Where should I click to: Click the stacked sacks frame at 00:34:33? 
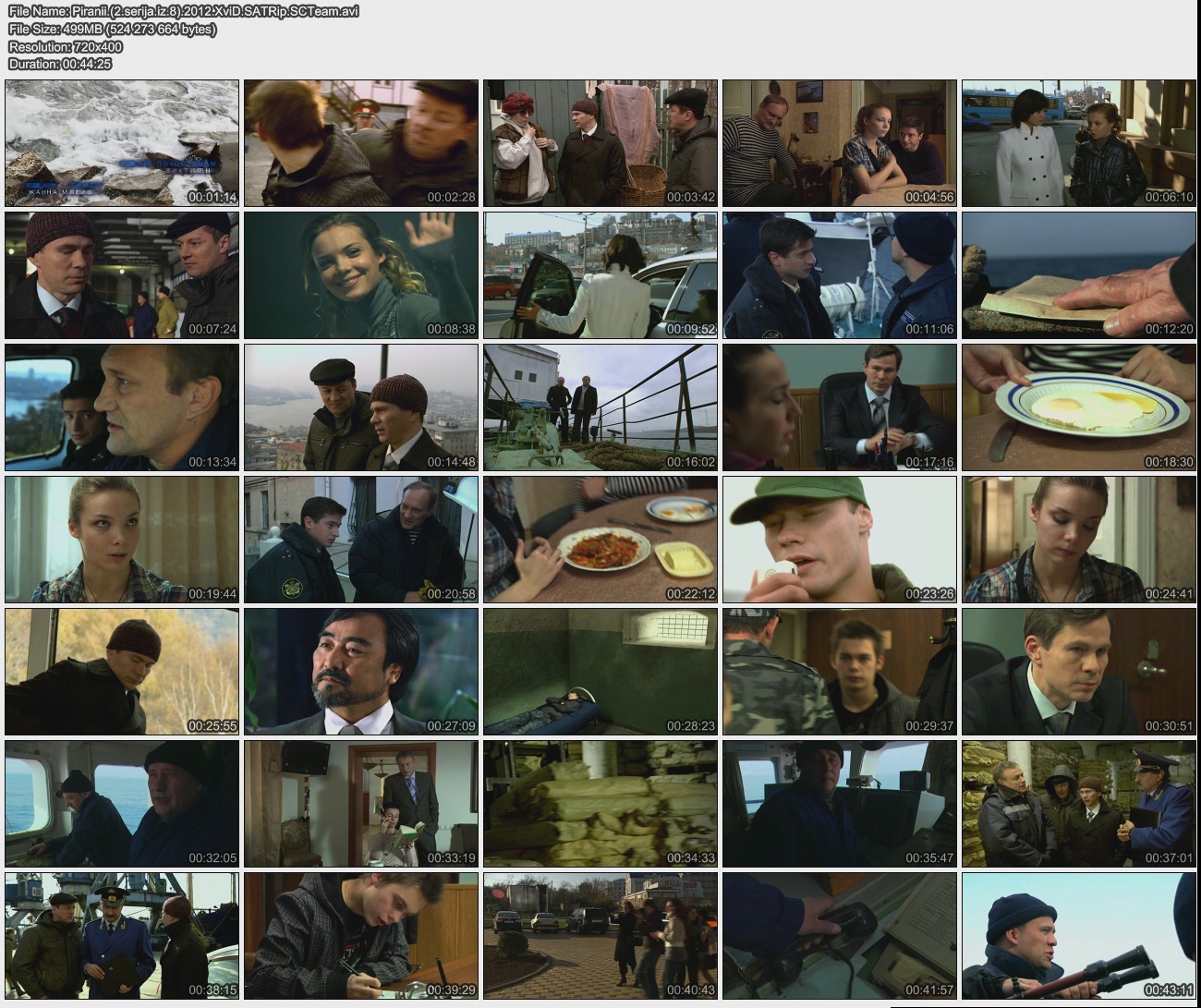pyautogui.click(x=600, y=804)
